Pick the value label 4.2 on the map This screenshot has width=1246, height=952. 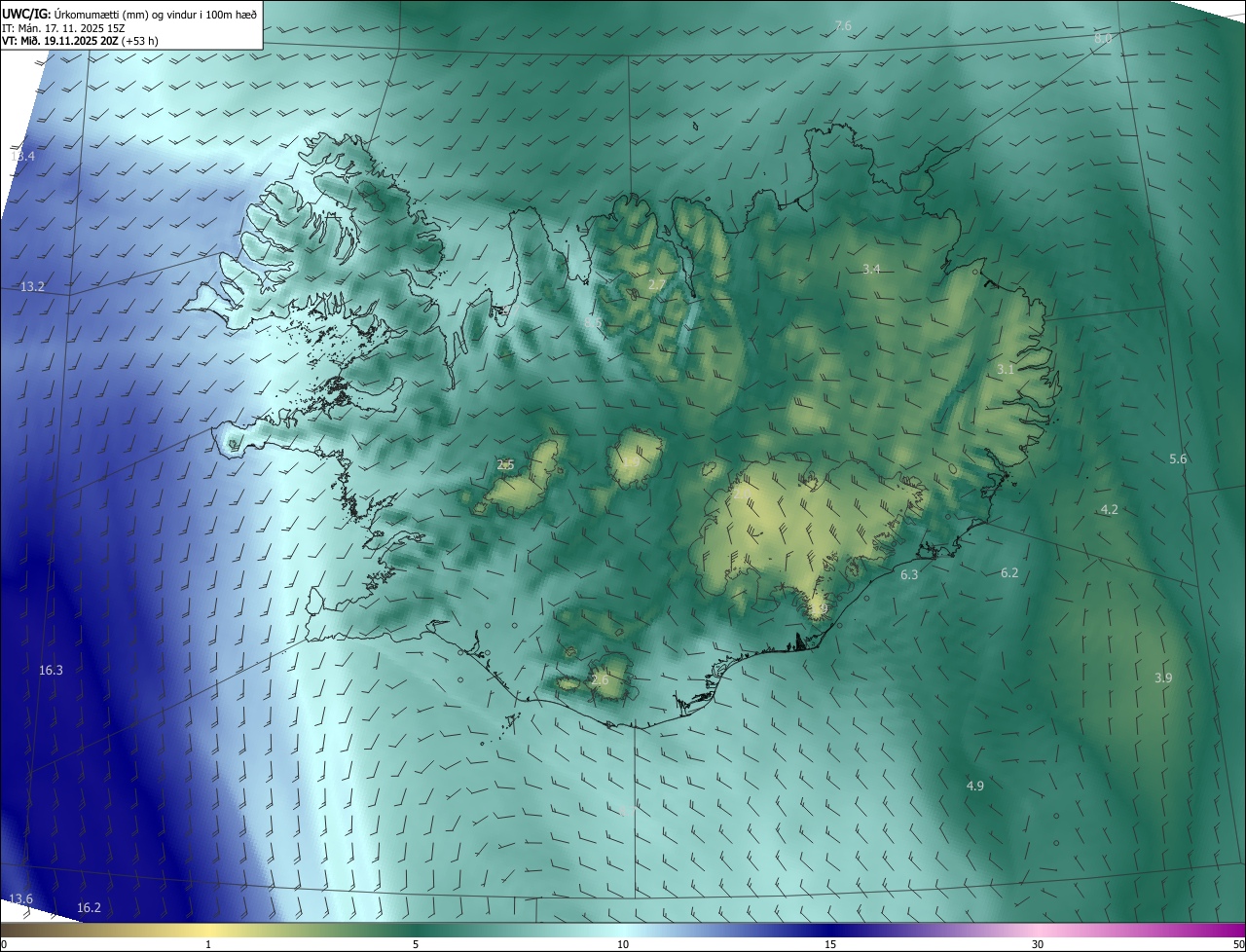(x=1109, y=509)
